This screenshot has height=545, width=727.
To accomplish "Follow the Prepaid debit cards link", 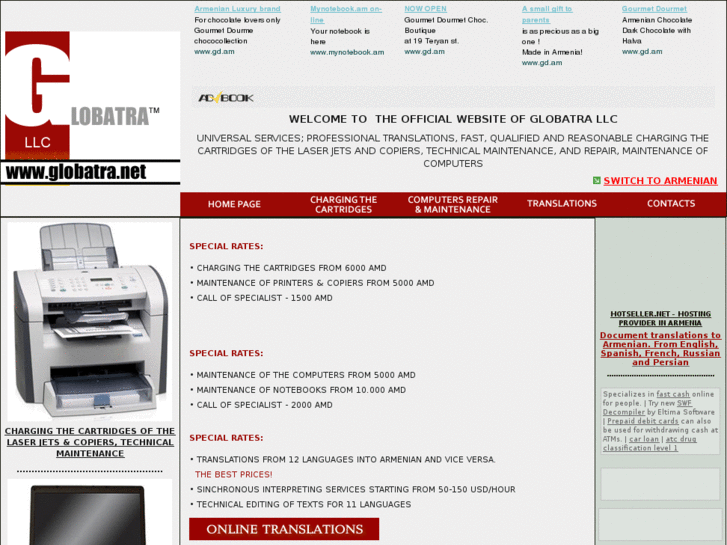I will [x=643, y=421].
